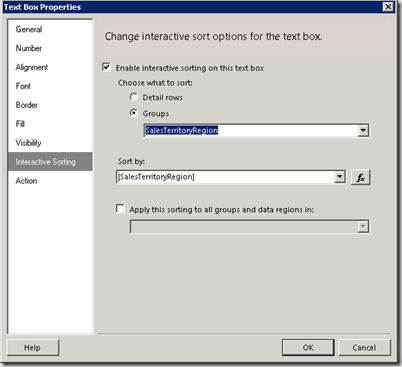Select the Fill page
Screen dimensions: 402x367
[x=20, y=124]
